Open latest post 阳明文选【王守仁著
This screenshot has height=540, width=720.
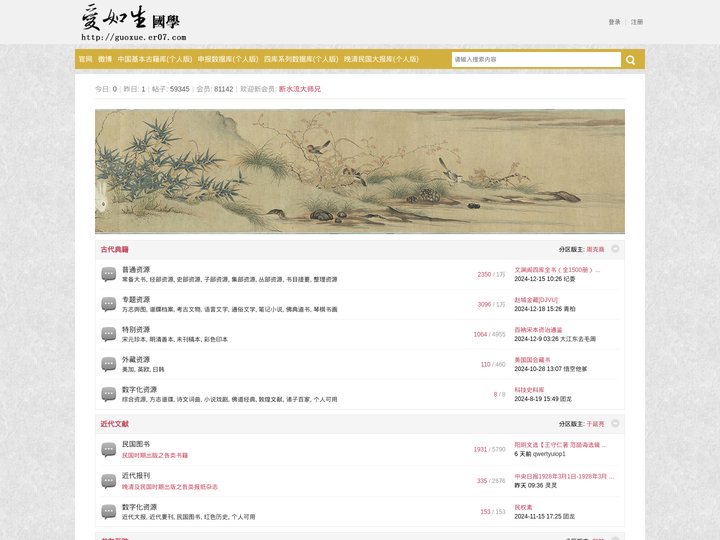click(x=560, y=445)
